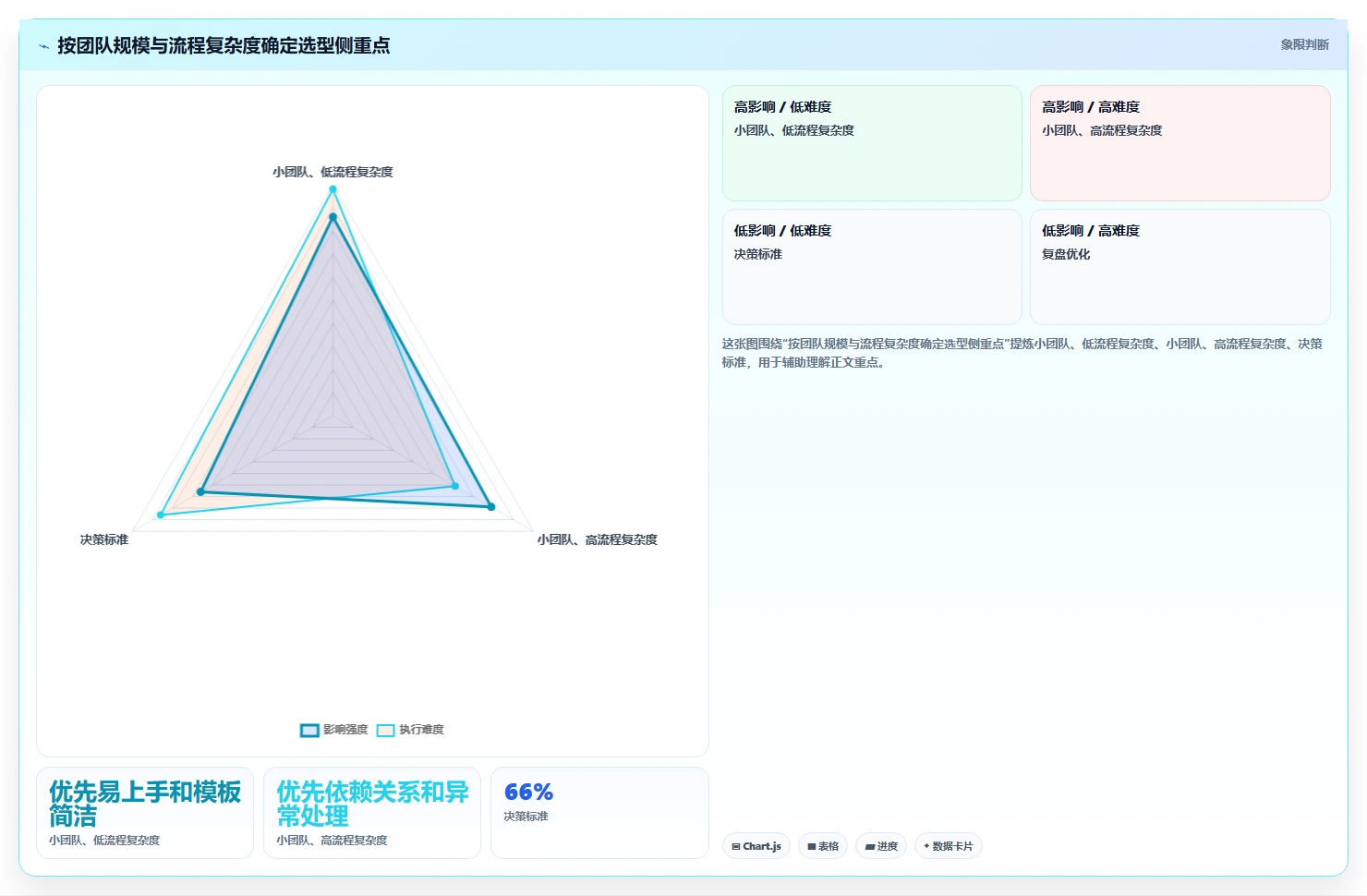Screen dimensions: 1367x896
Task: Click the 决策标准 radar axis label
Action: click(x=104, y=539)
